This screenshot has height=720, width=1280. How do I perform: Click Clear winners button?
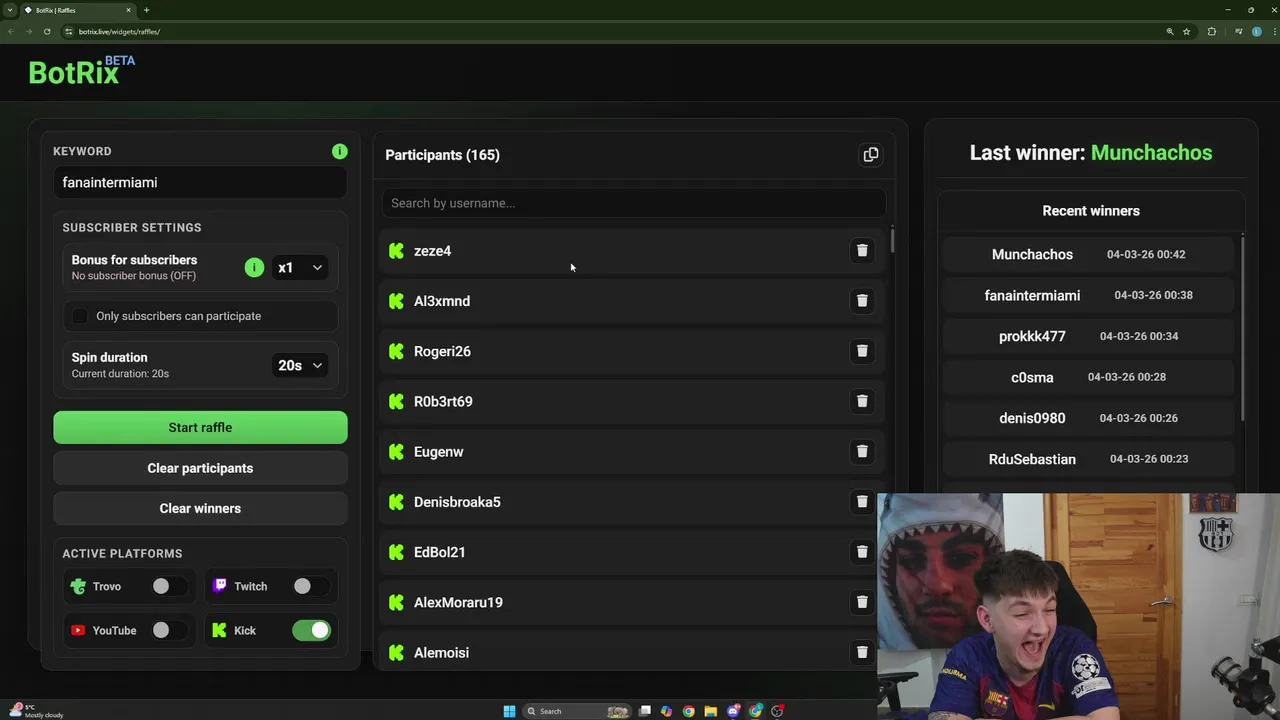click(200, 508)
